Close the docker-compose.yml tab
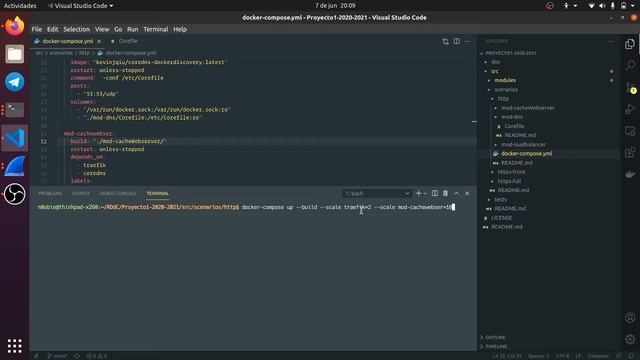The image size is (640, 360). [99, 42]
